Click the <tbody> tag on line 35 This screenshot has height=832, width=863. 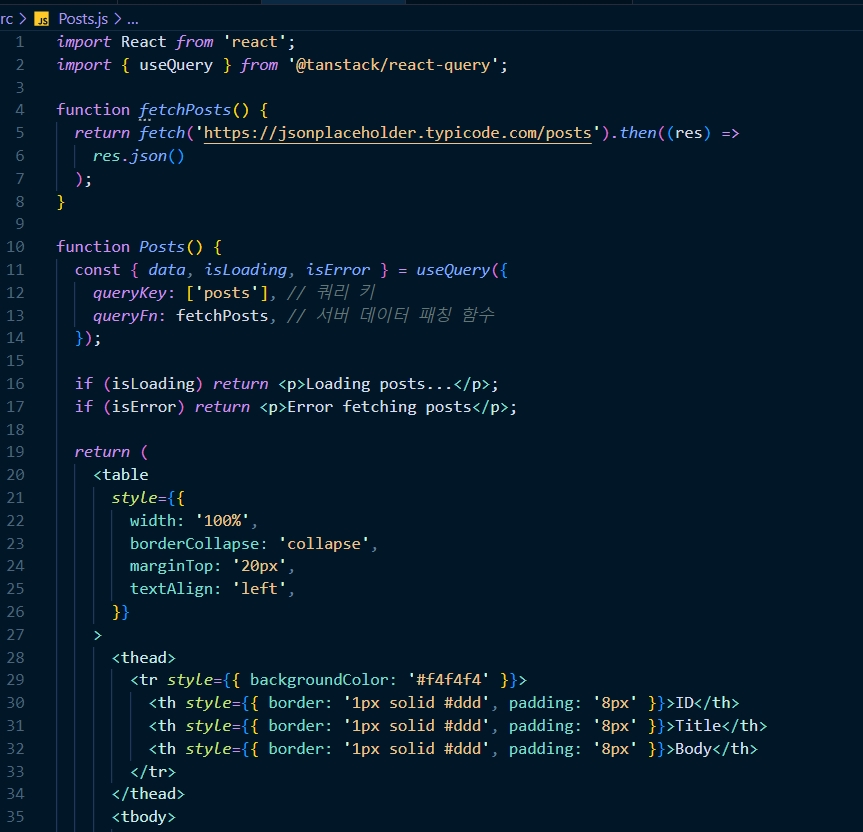[144, 817]
